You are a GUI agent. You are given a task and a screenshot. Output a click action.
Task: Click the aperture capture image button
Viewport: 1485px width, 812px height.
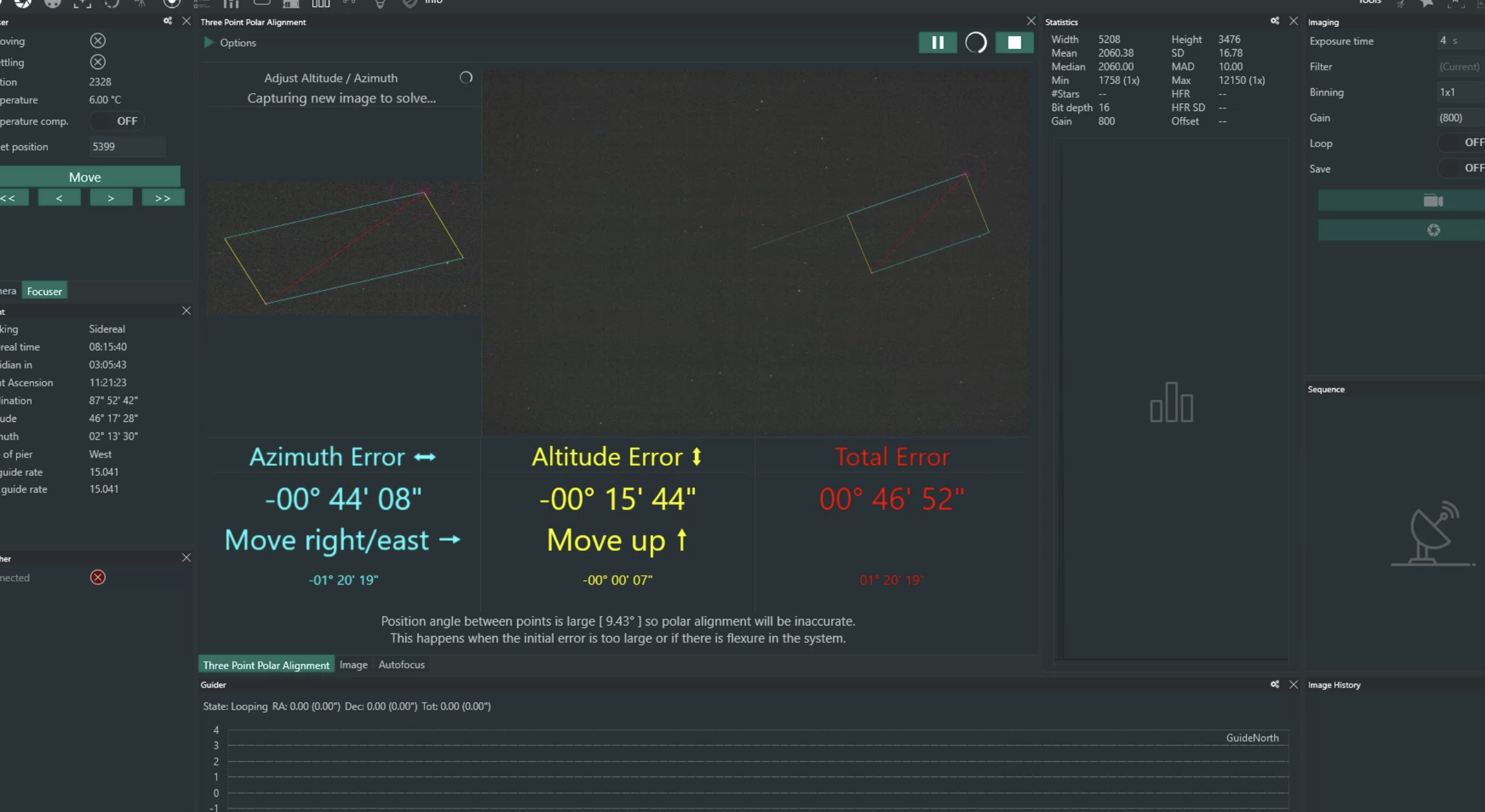pos(1432,230)
